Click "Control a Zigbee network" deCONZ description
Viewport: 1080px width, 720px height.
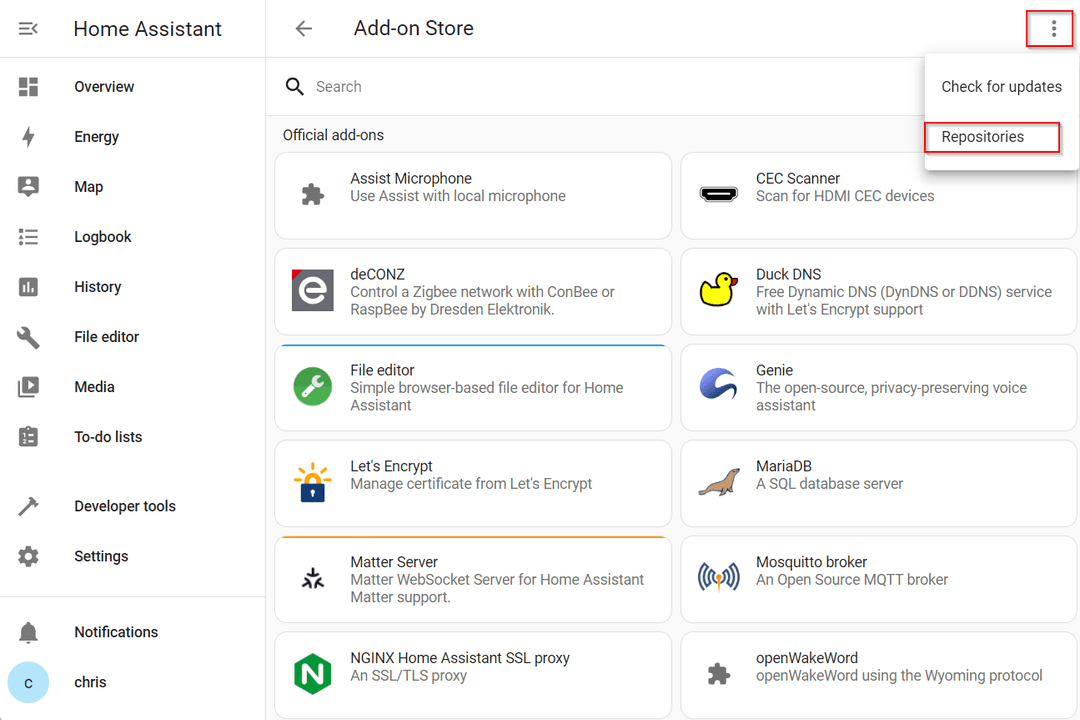pos(482,301)
